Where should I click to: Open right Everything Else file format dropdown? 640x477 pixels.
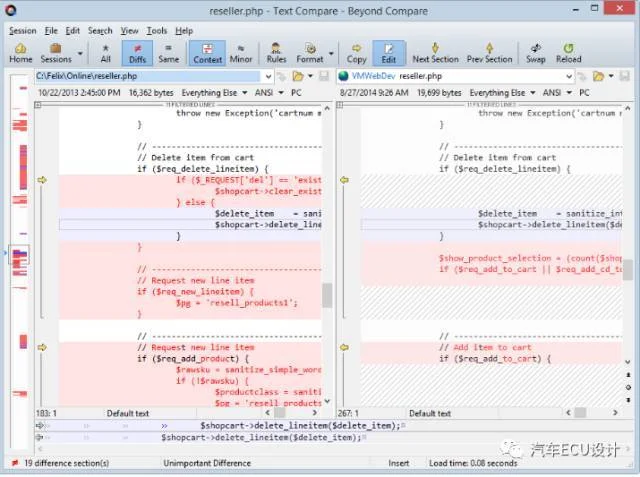coord(502,93)
